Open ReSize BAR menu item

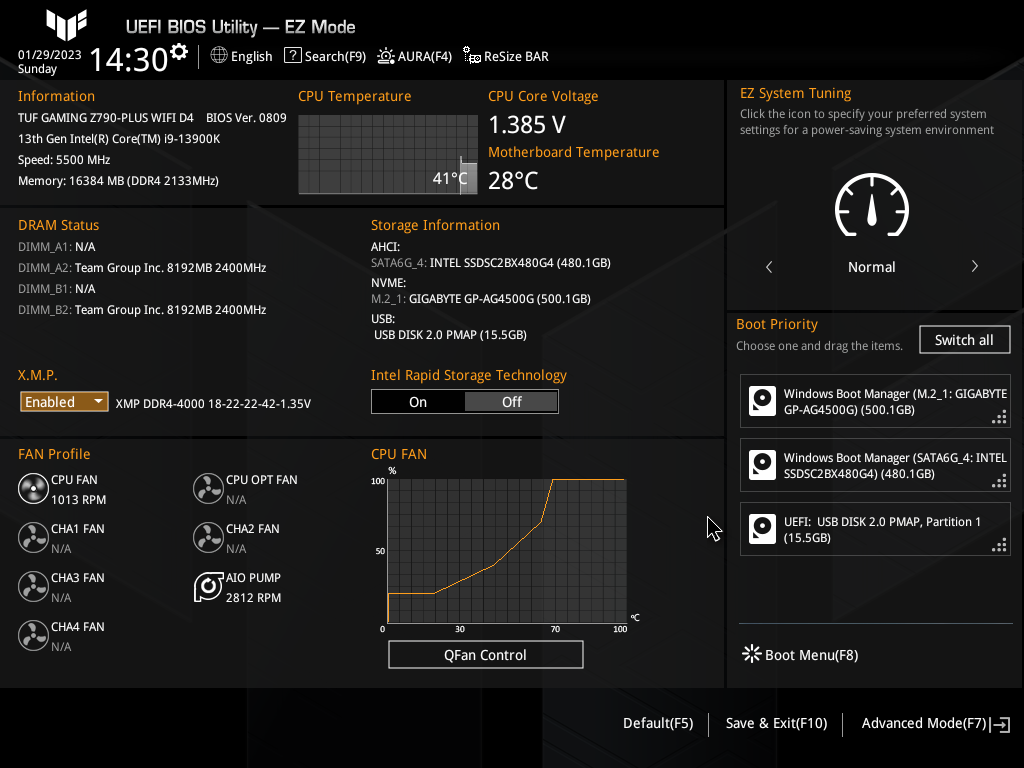pyautogui.click(x=506, y=56)
